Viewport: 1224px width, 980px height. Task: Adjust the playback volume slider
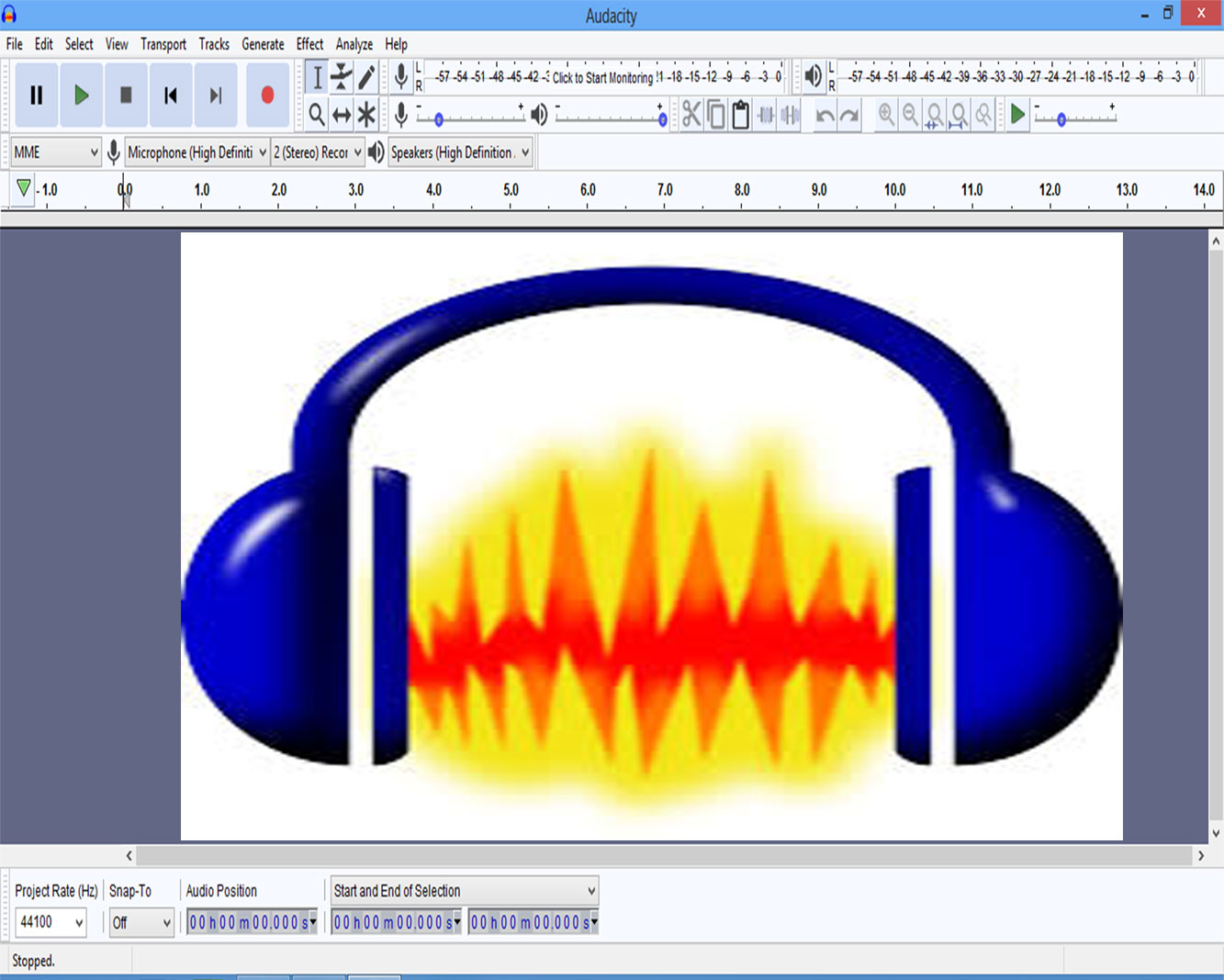click(x=611, y=116)
